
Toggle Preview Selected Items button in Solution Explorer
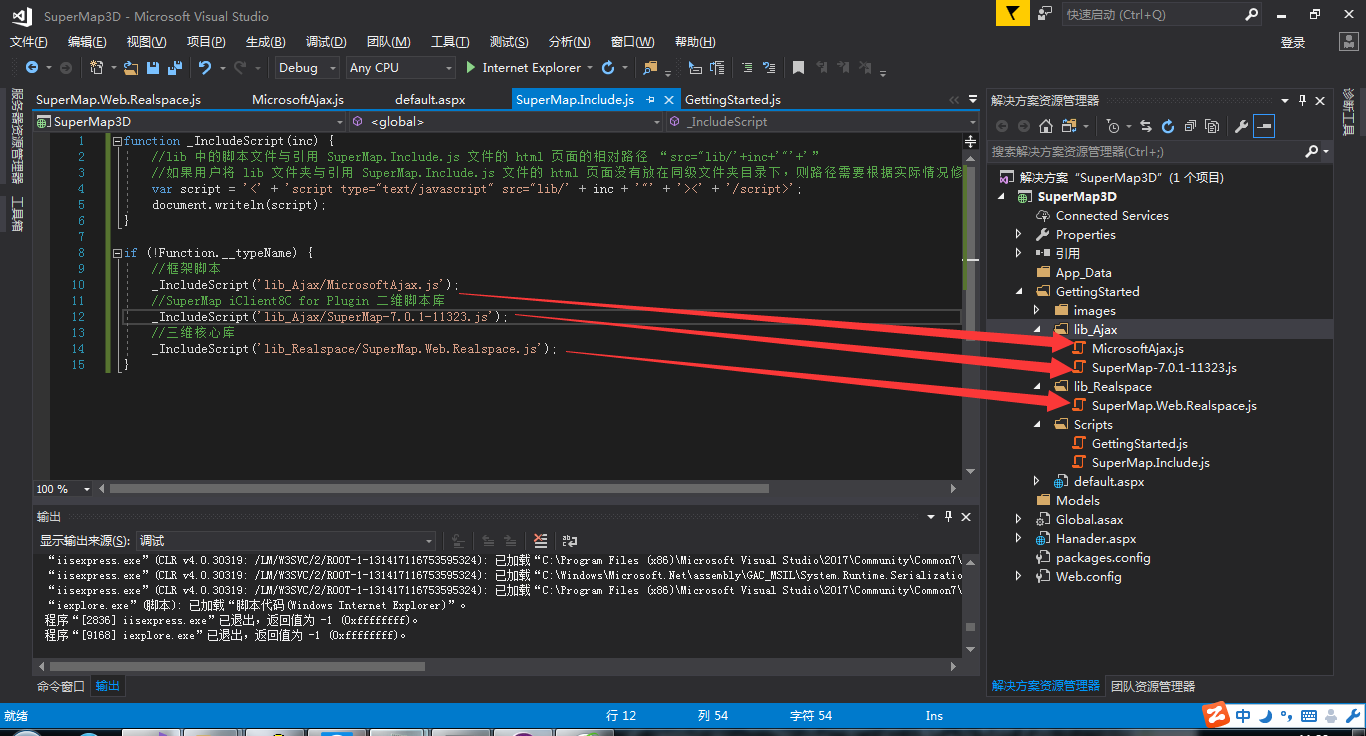point(1264,126)
